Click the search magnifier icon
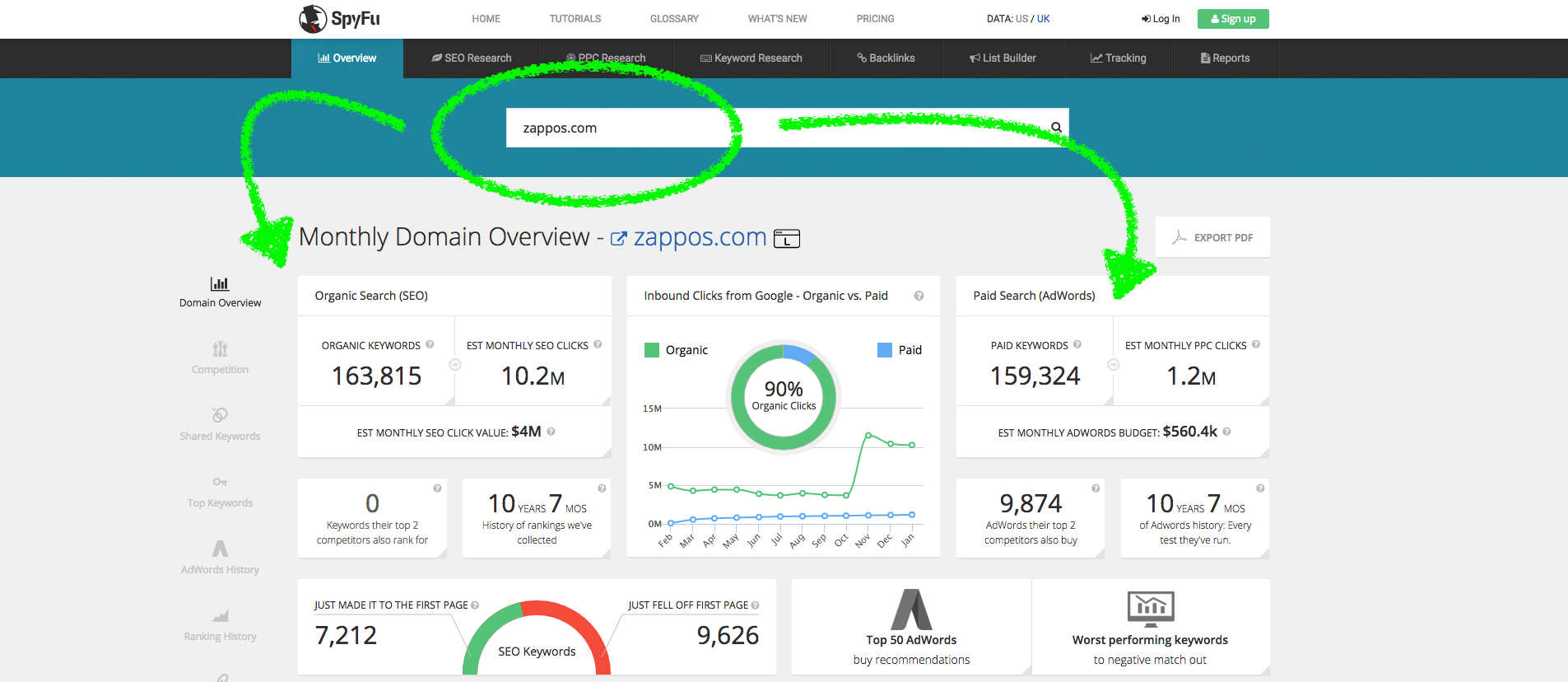This screenshot has height=682, width=1568. (1056, 127)
